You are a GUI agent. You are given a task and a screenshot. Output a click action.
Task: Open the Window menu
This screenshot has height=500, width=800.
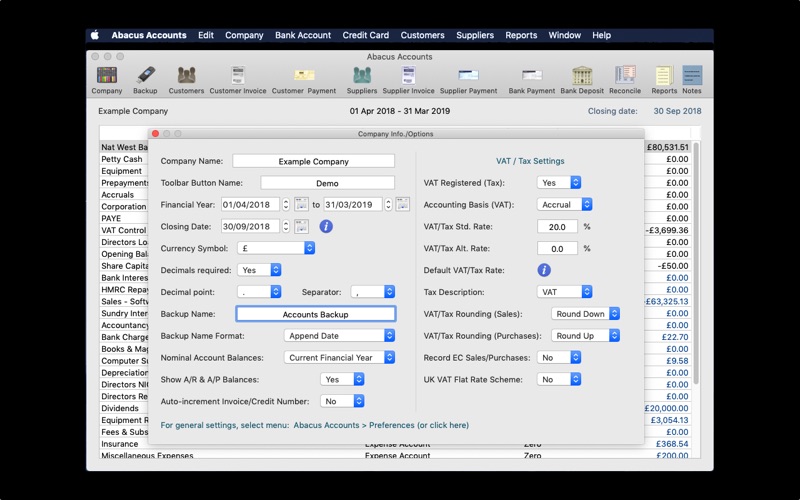pos(565,35)
